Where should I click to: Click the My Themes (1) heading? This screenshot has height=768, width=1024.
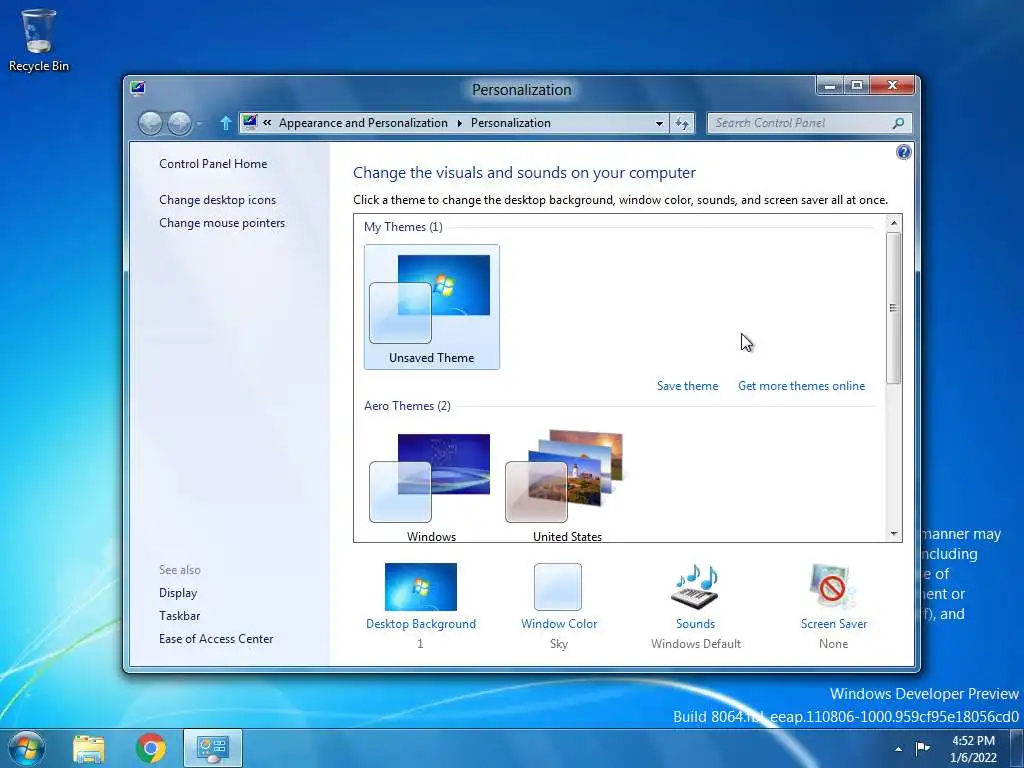click(x=403, y=227)
